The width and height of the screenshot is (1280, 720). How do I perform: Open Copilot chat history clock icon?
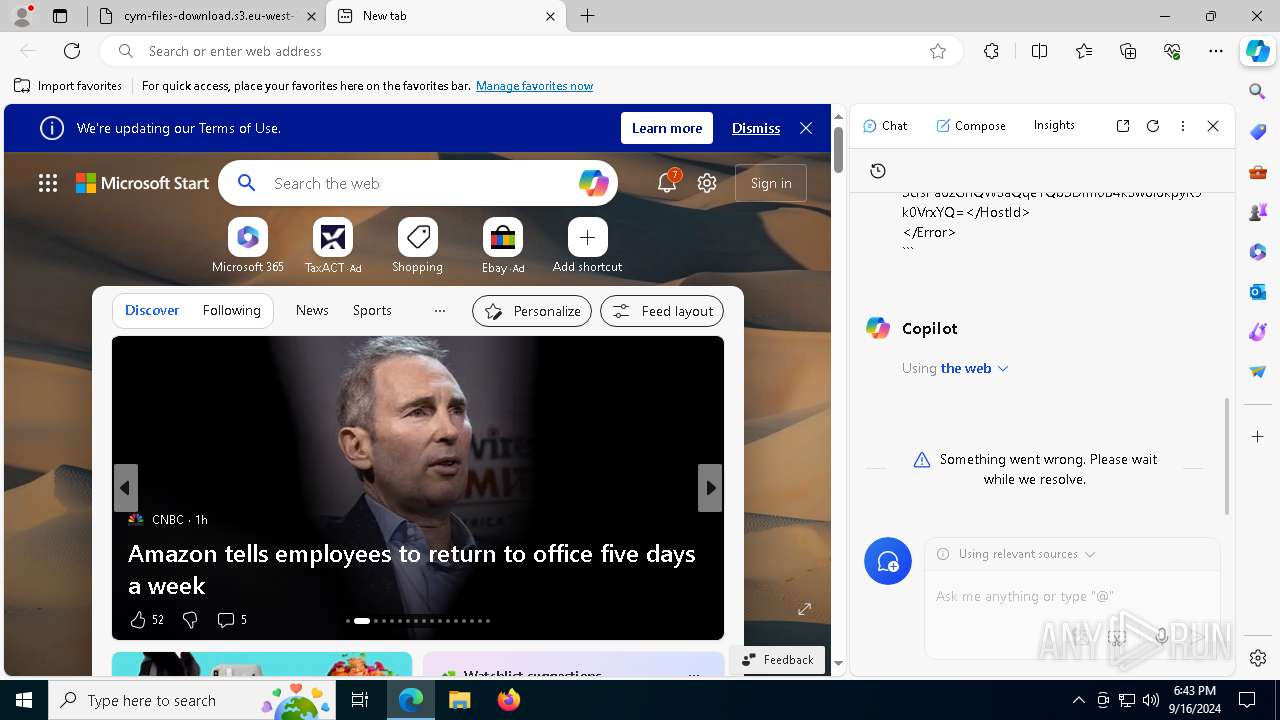click(x=878, y=171)
